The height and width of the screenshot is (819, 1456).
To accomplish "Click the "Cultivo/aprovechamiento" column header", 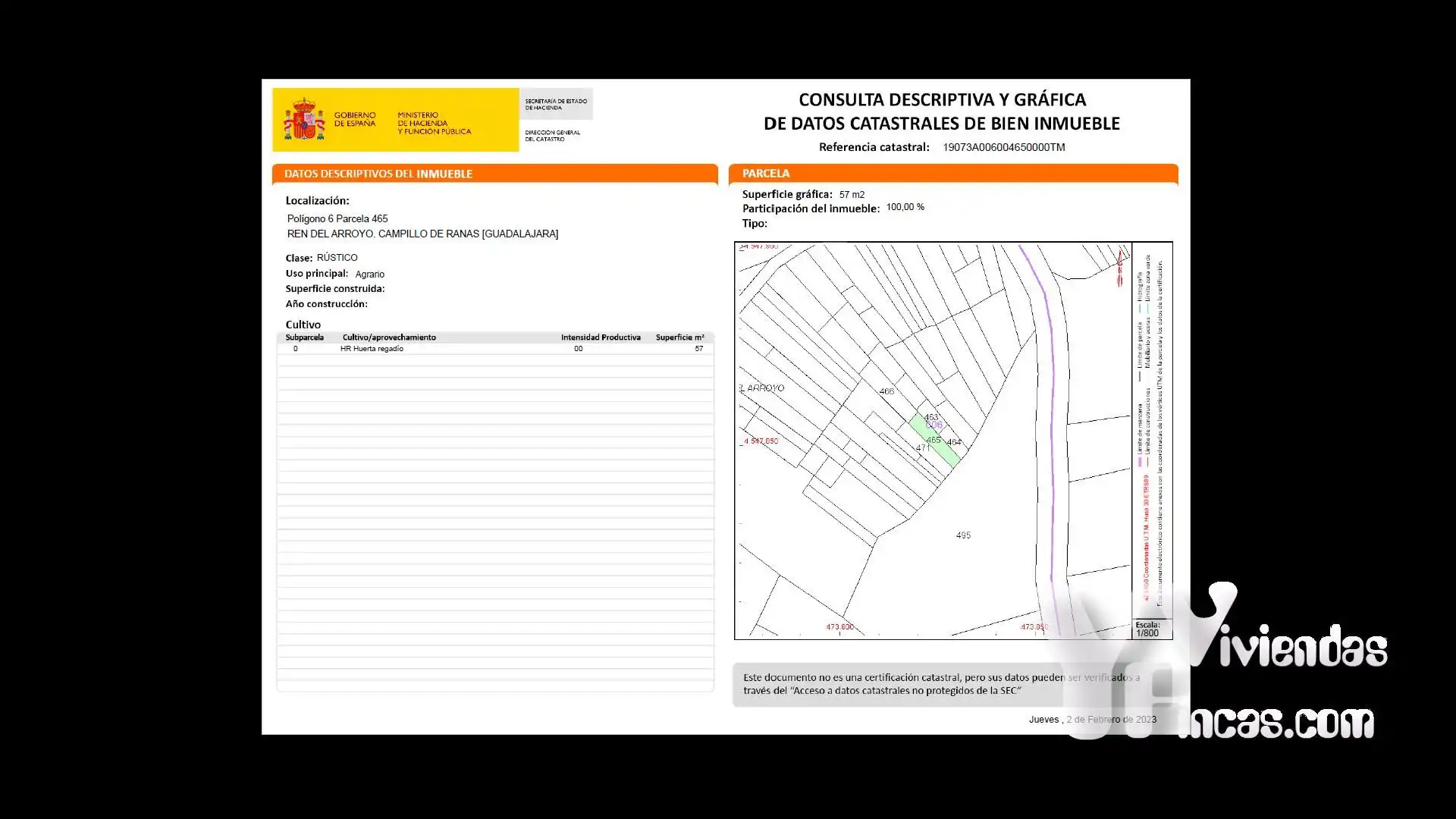I will (389, 337).
